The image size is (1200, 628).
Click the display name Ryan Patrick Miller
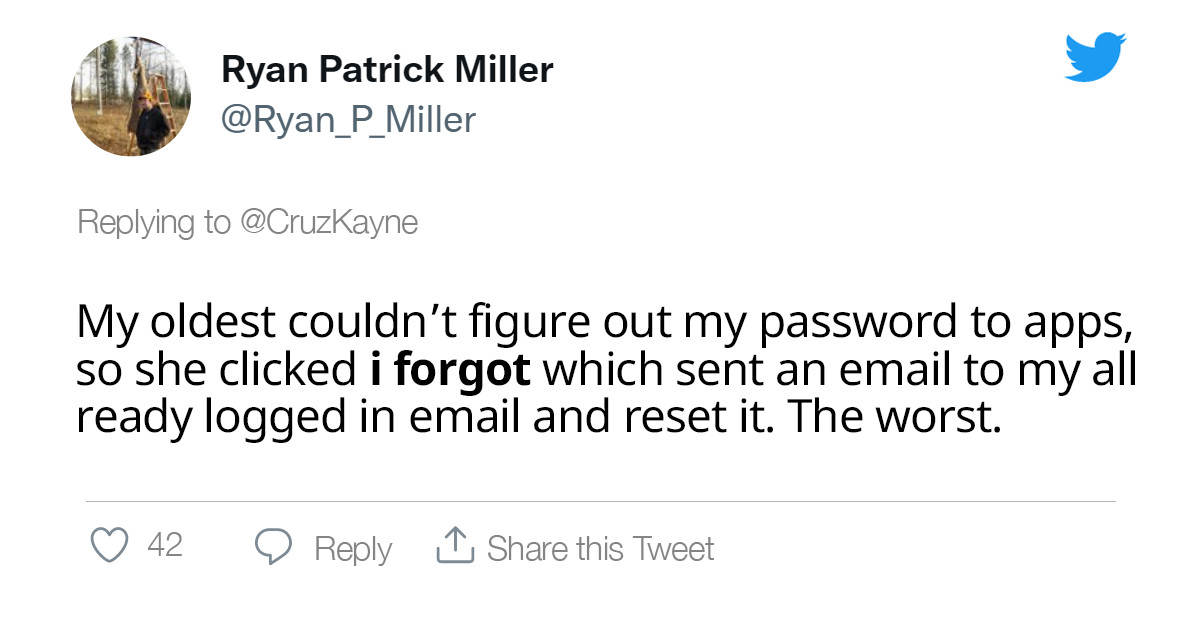click(386, 70)
